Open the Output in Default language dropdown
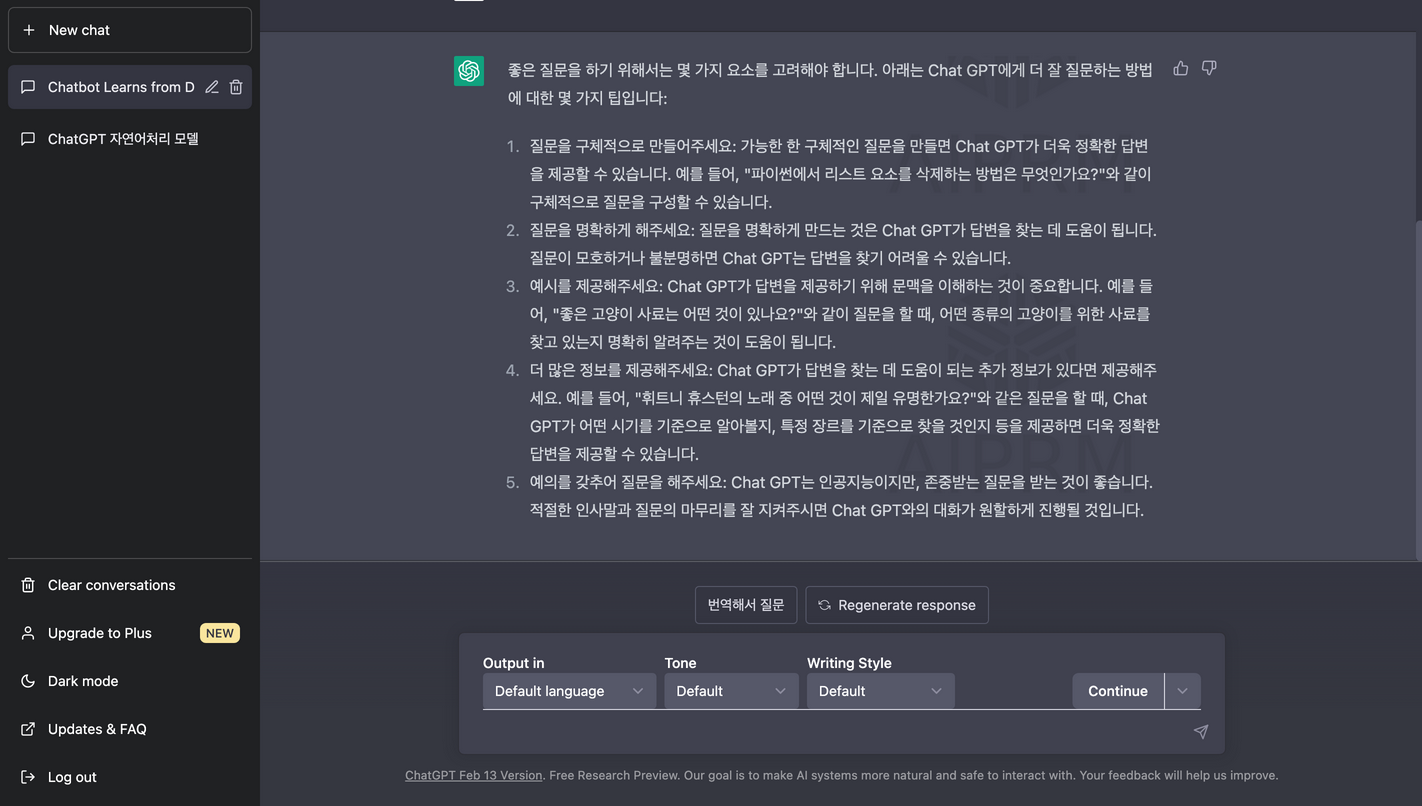The height and width of the screenshot is (806, 1422). [x=569, y=691]
